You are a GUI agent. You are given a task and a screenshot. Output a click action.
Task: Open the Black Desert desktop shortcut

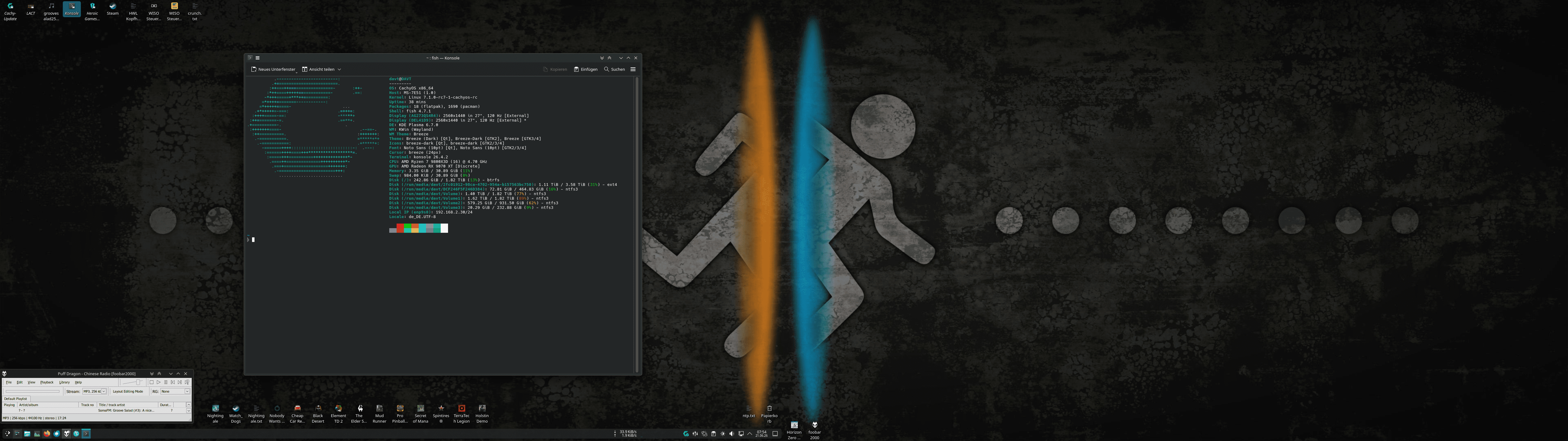pyautogui.click(x=318, y=413)
